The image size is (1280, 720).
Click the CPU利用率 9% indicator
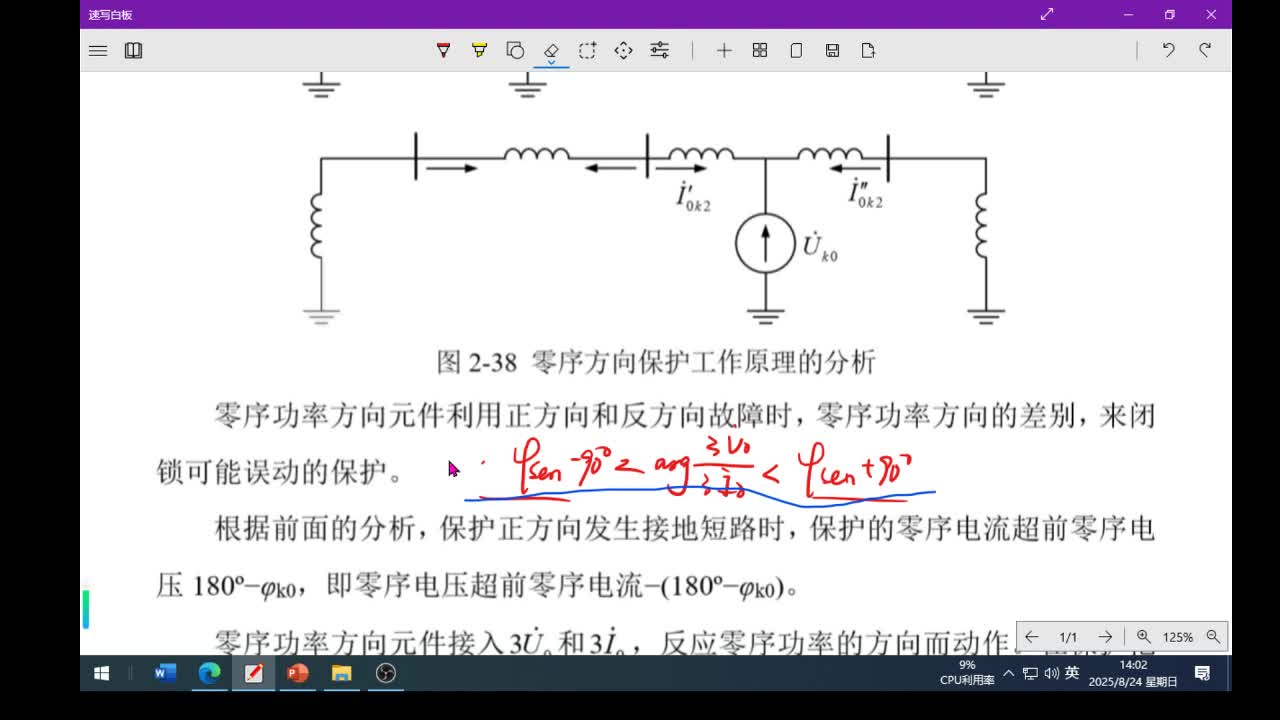(x=967, y=673)
